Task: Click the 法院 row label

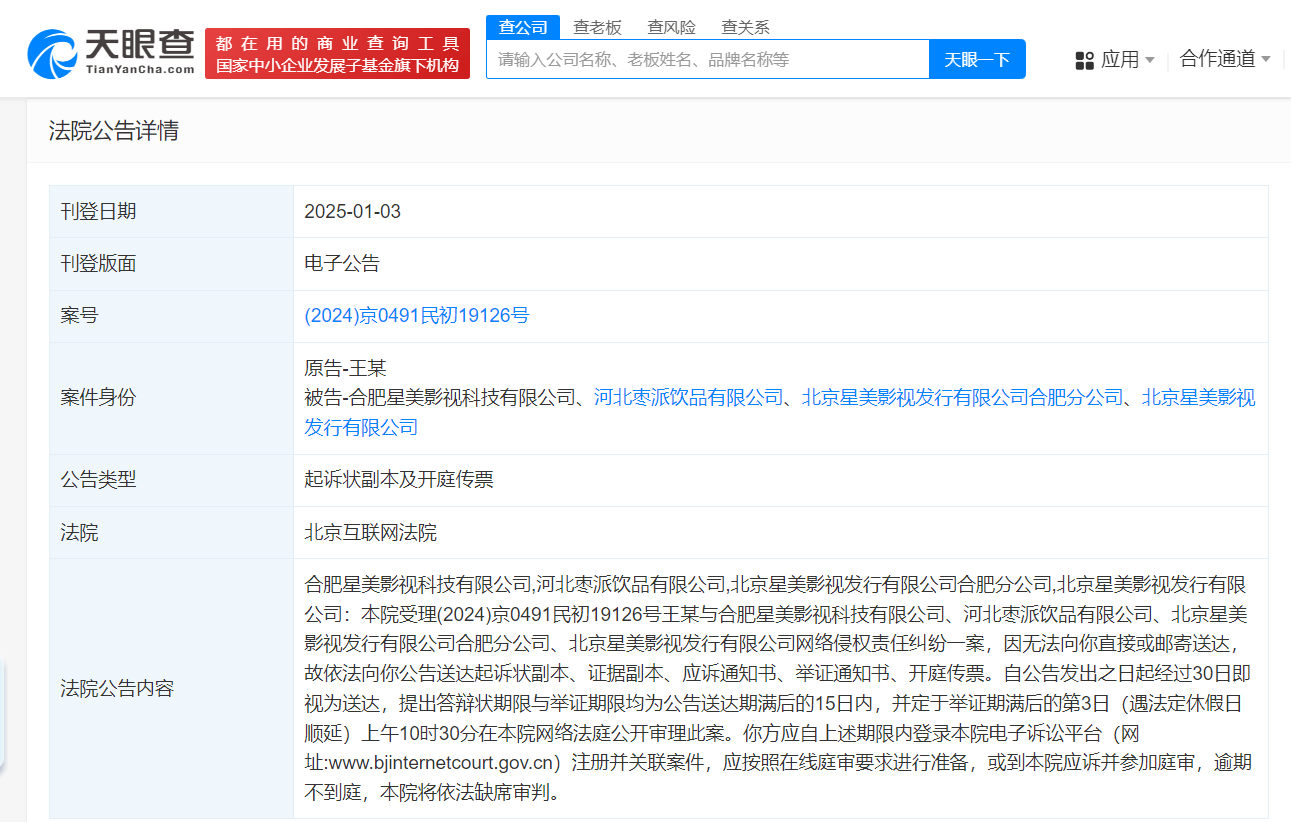Action: 79,532
